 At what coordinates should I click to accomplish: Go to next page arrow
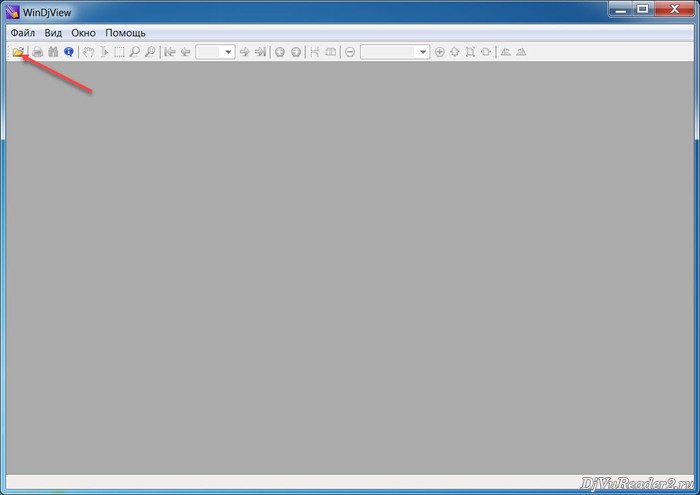click(x=244, y=52)
